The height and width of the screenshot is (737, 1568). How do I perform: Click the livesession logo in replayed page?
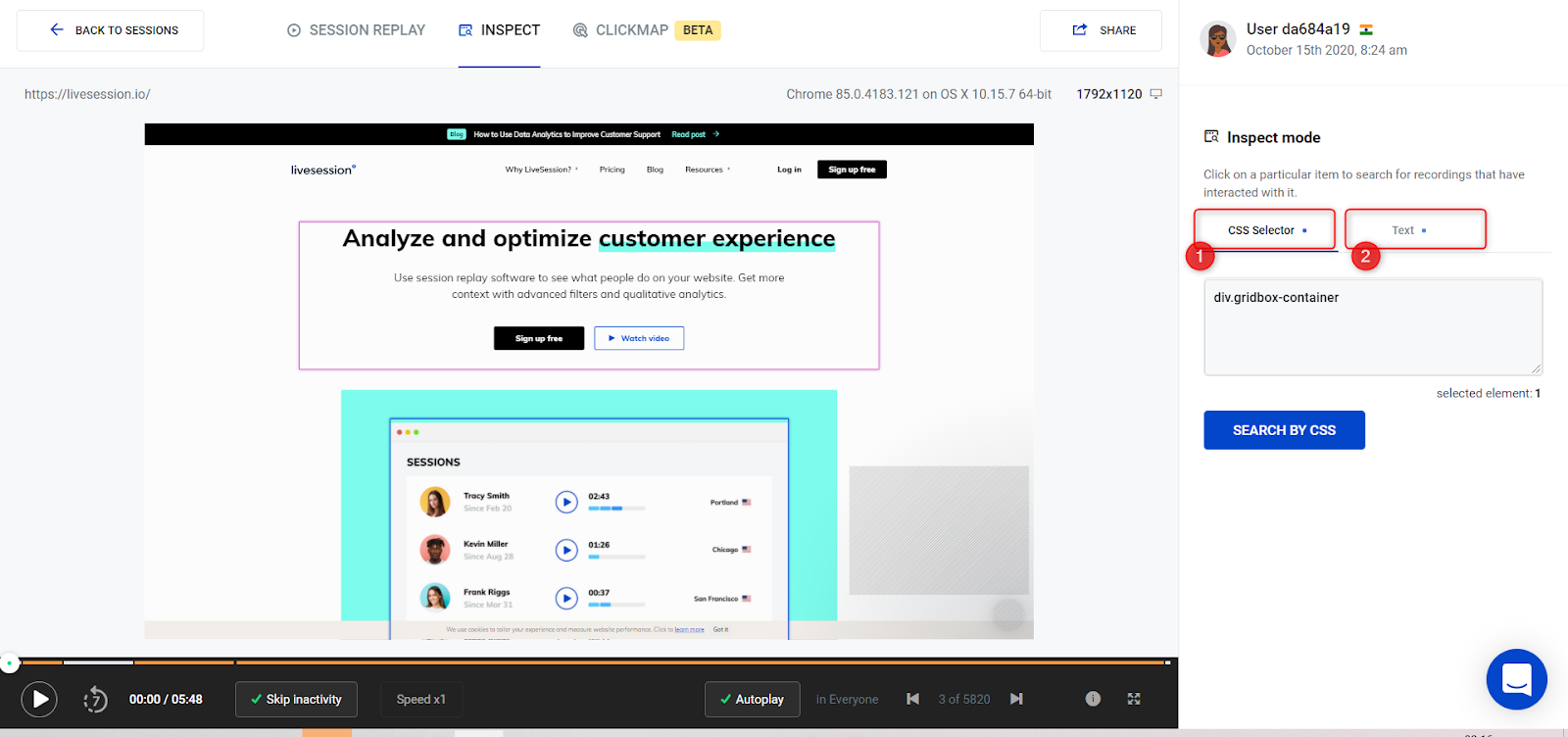[x=323, y=170]
